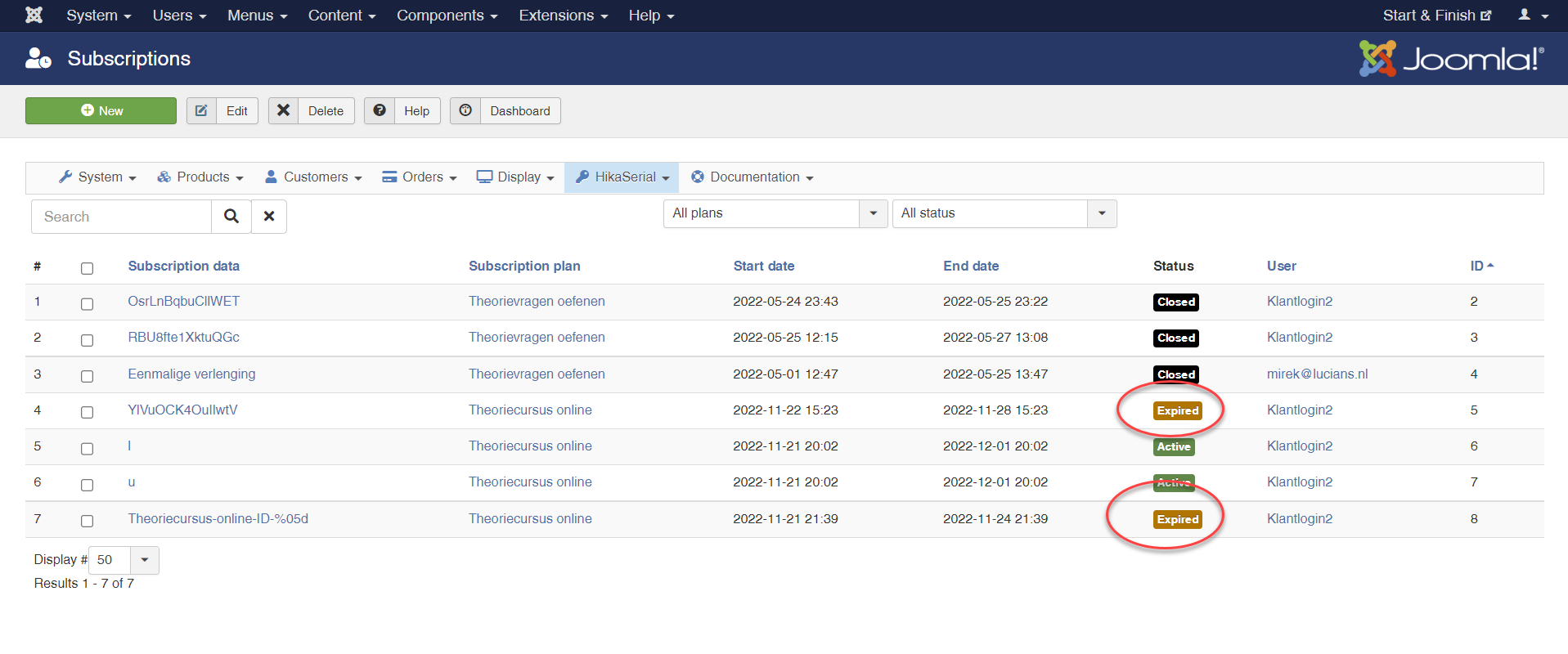Image resolution: width=1568 pixels, height=654 pixels.
Task: Open the Display # 50 limit dropdown
Action: 124,560
